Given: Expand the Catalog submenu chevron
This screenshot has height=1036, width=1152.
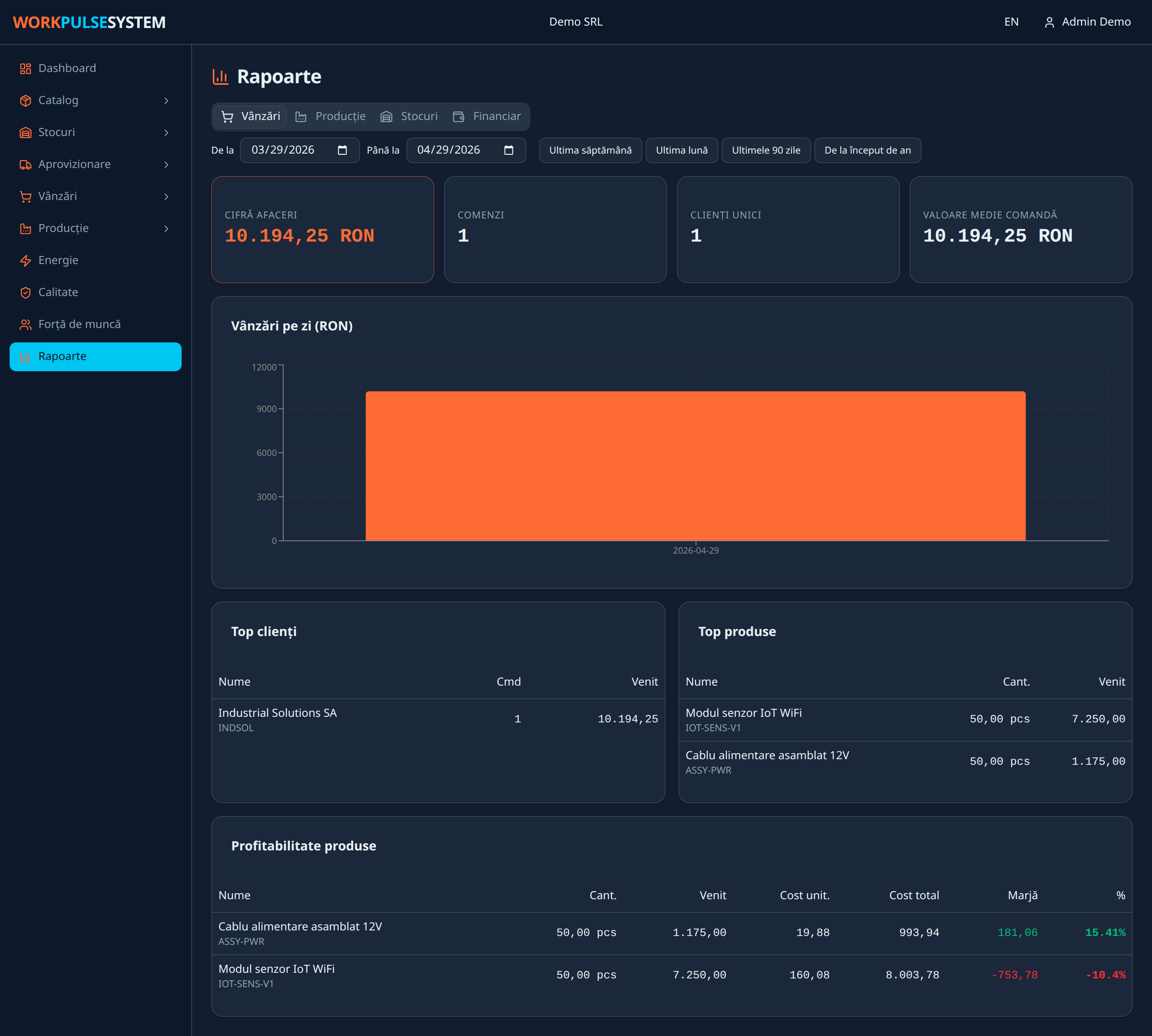Looking at the screenshot, I should coord(166,101).
